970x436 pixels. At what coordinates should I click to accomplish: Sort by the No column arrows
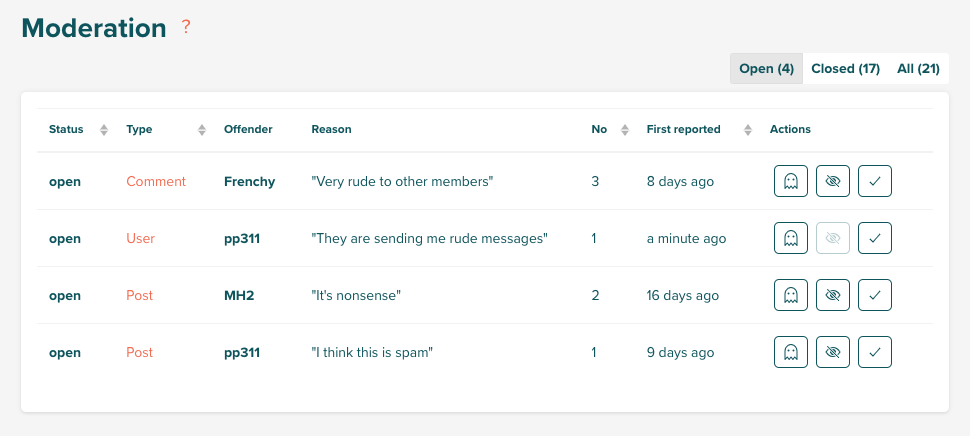point(625,130)
